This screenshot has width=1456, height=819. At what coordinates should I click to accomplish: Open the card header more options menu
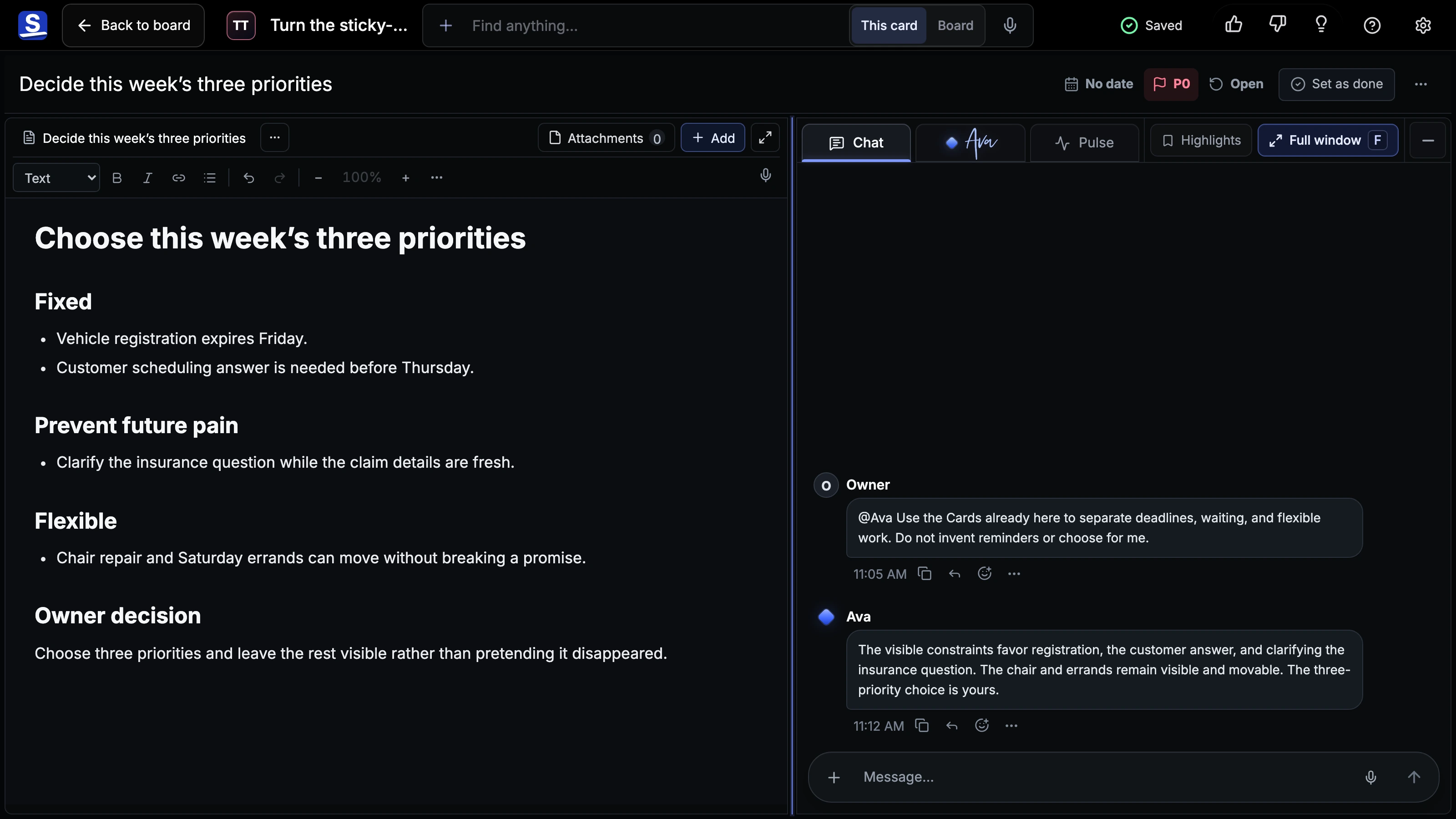[x=1421, y=84]
